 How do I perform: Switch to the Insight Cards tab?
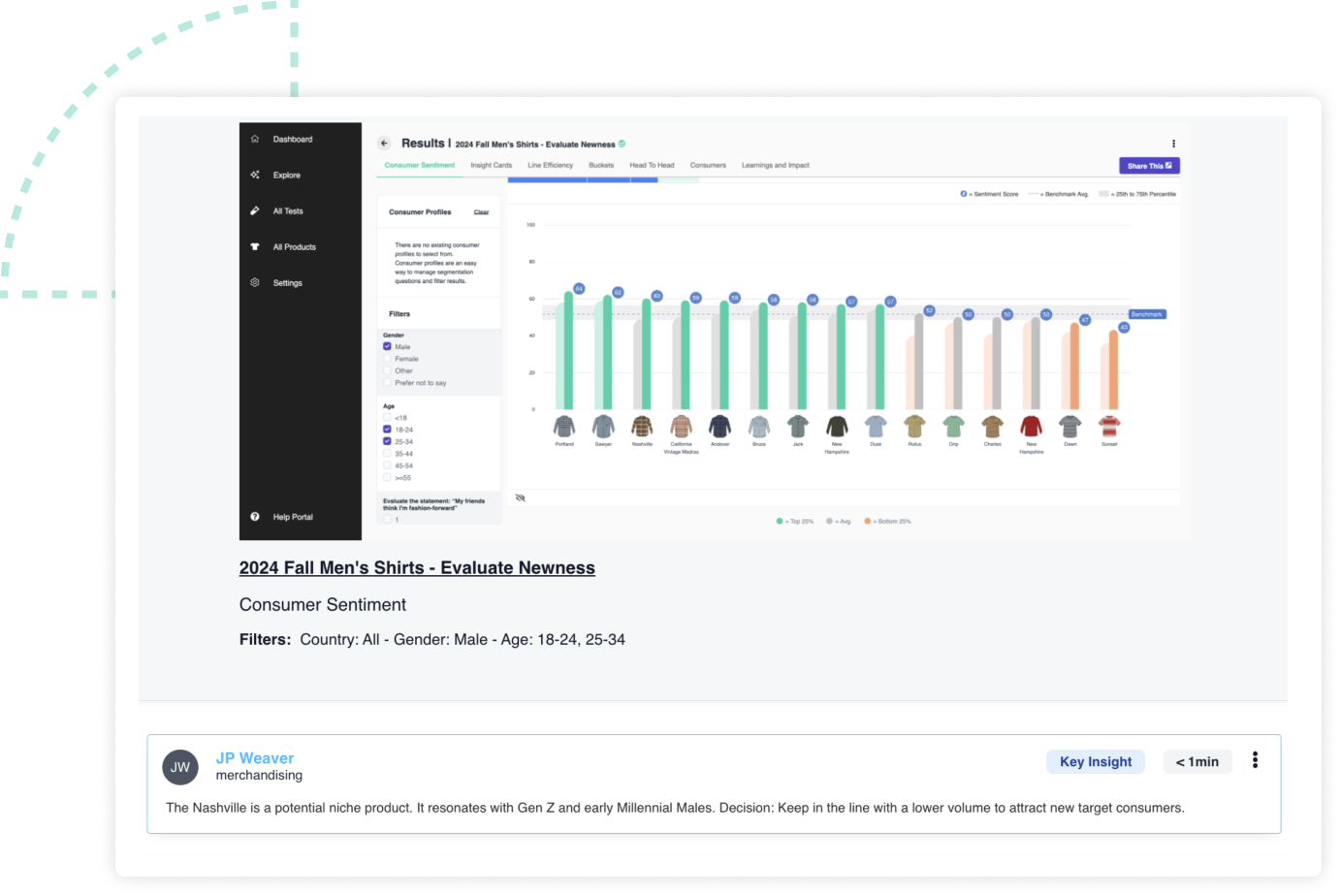tap(492, 165)
